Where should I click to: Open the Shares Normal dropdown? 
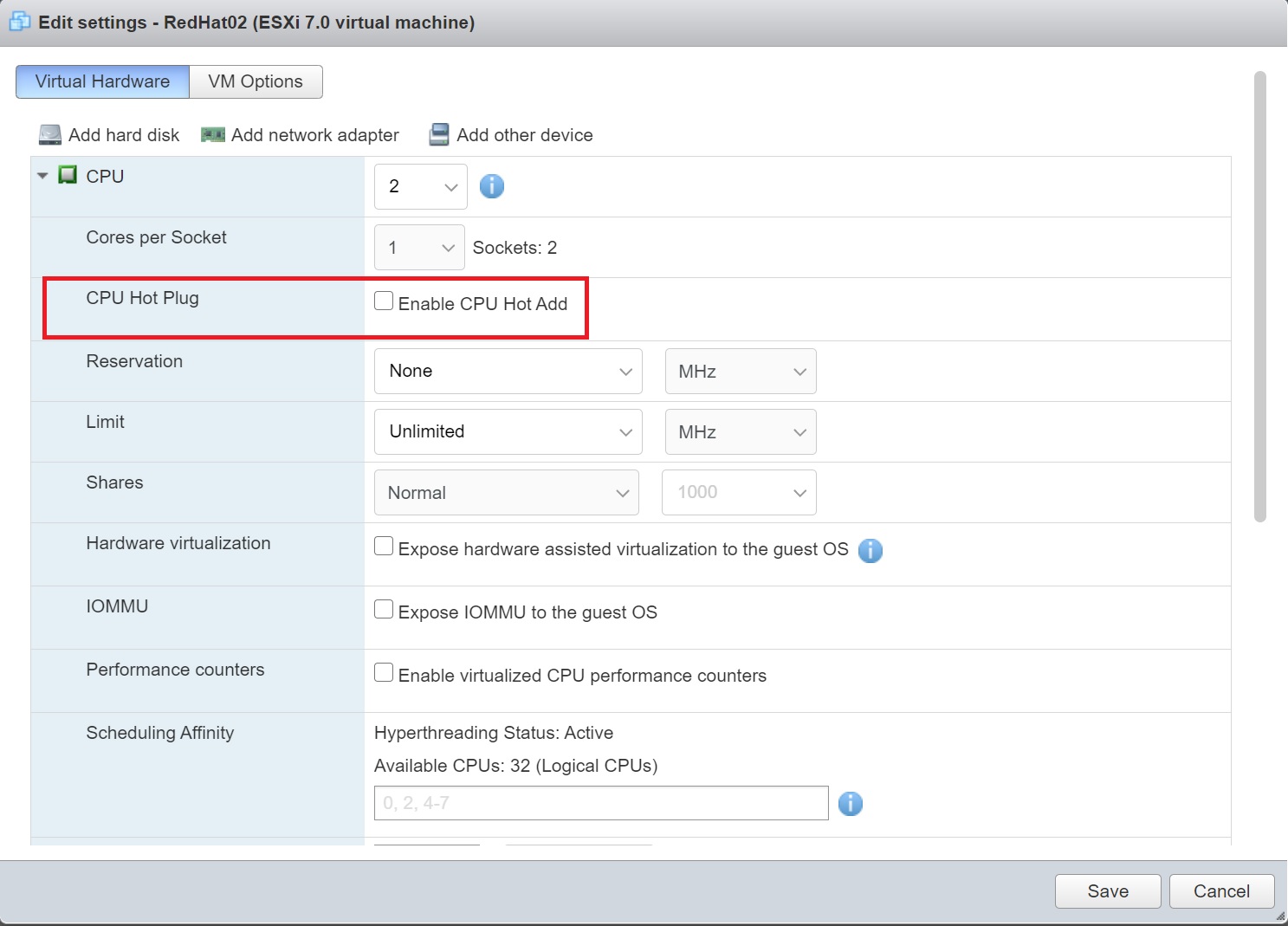pos(507,493)
